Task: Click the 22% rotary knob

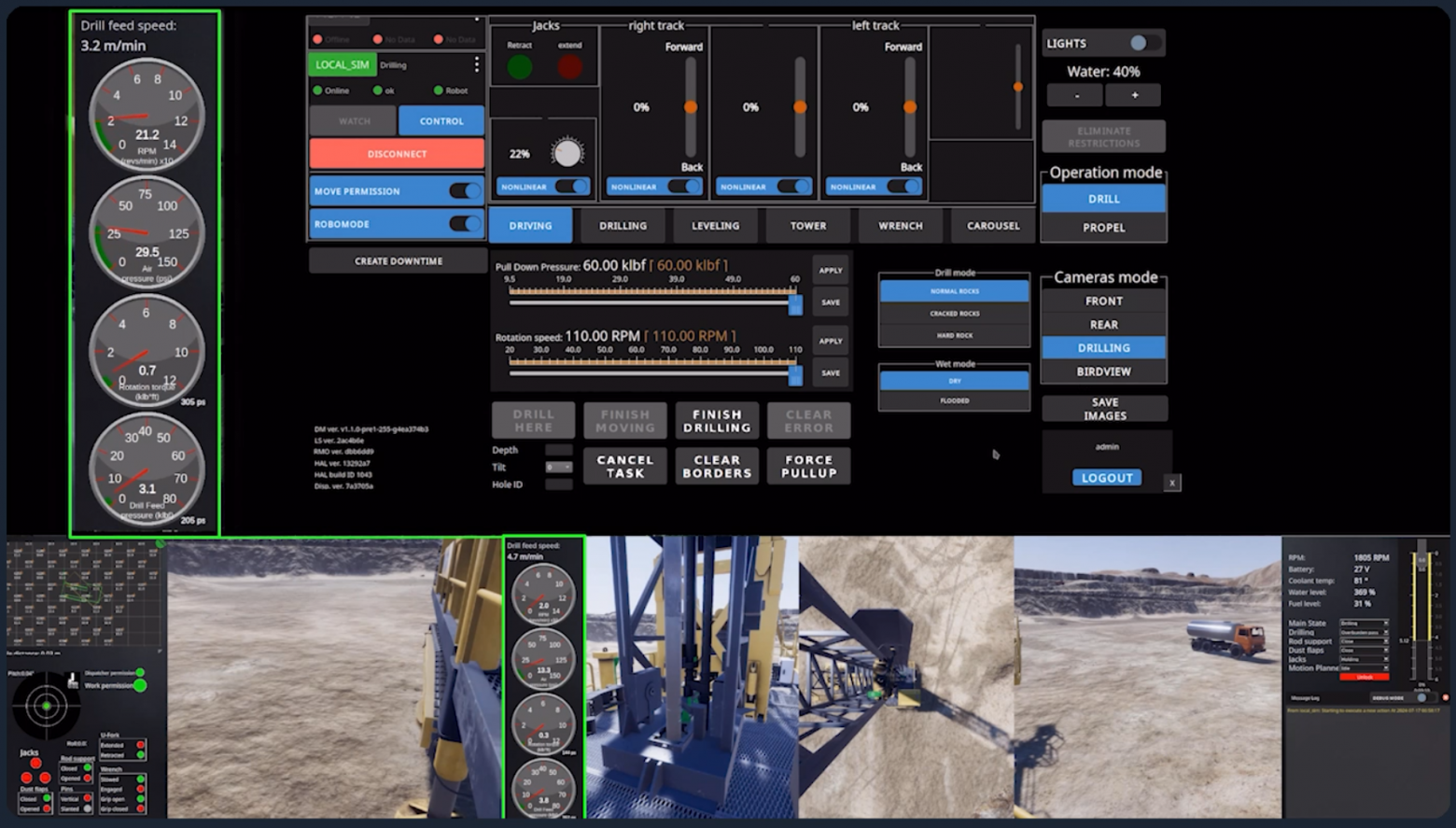Action: [x=567, y=152]
